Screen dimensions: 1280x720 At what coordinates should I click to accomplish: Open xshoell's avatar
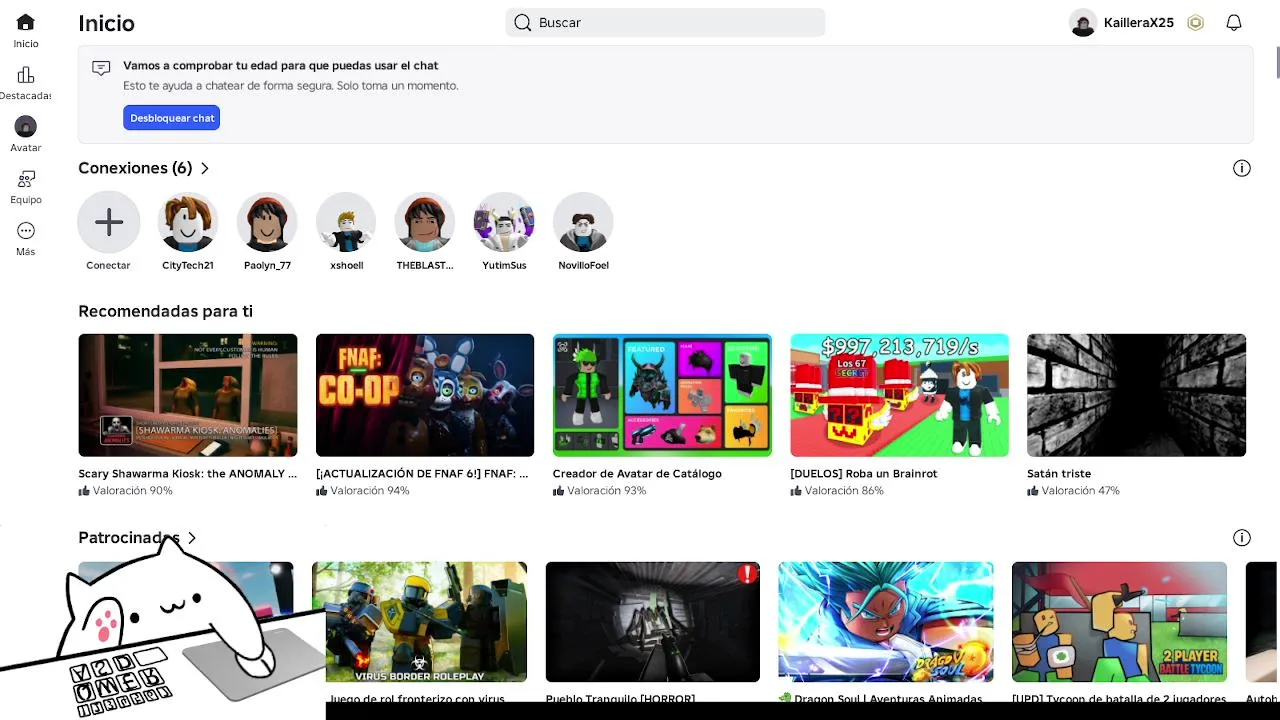(x=346, y=222)
